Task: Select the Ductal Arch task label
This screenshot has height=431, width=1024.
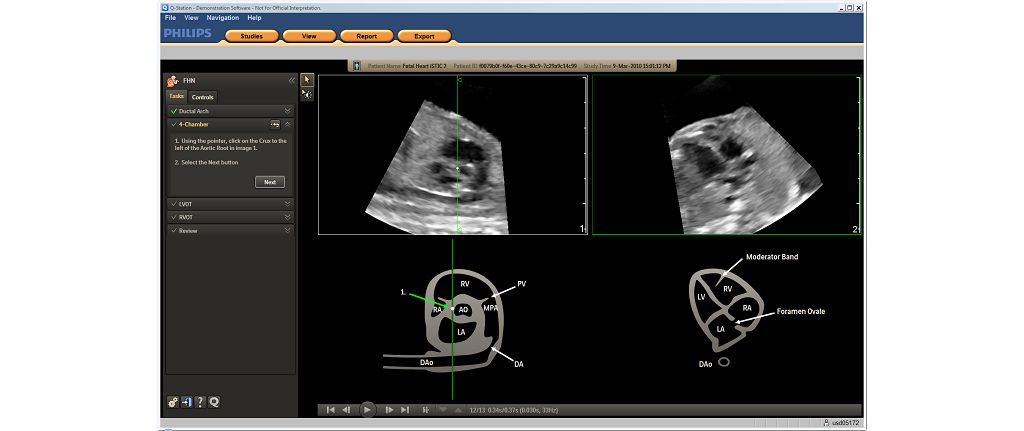Action: 194,112
